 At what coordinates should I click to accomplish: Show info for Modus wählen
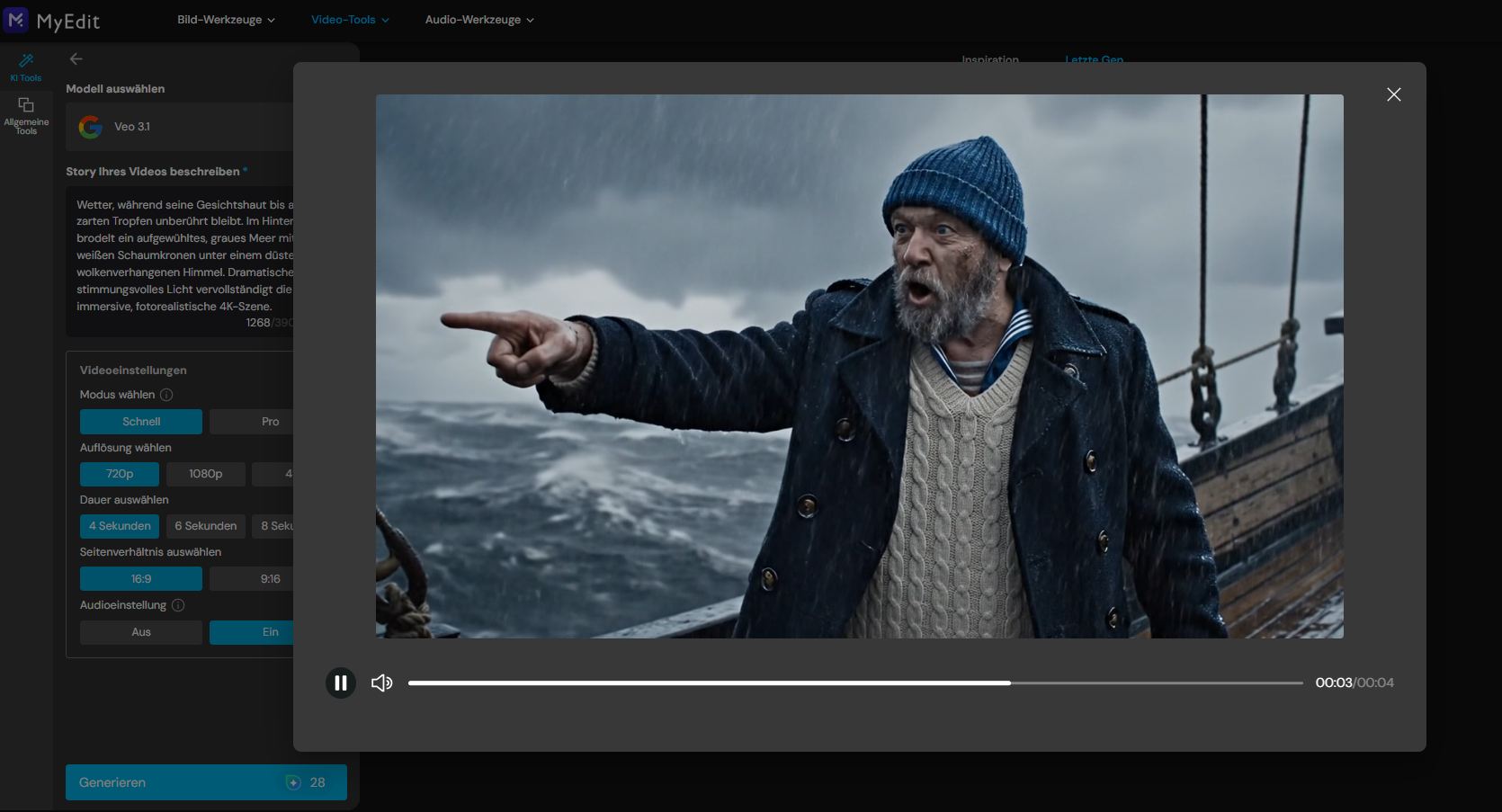(x=166, y=395)
